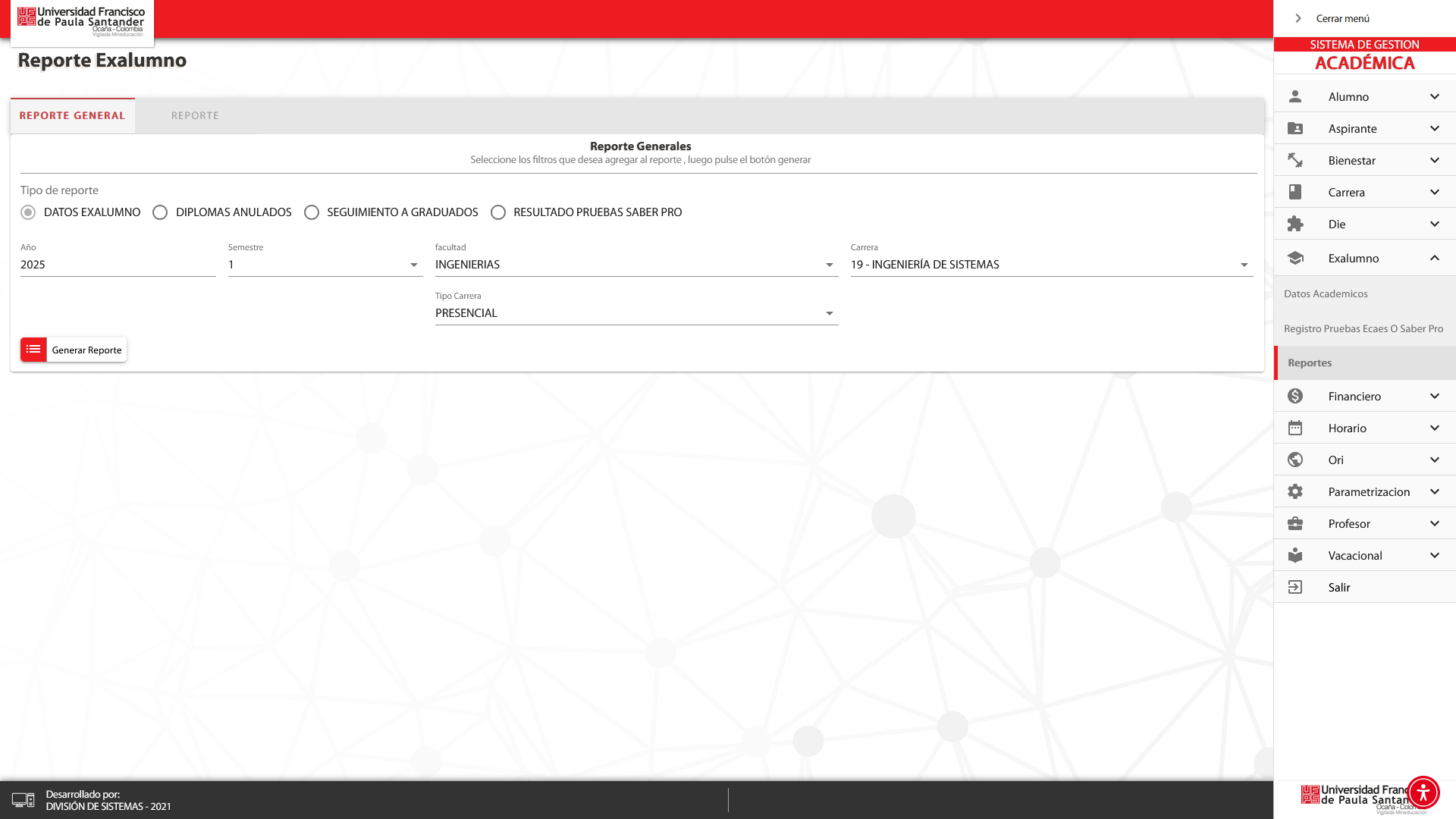Click the Horario calendar icon

1295,428
